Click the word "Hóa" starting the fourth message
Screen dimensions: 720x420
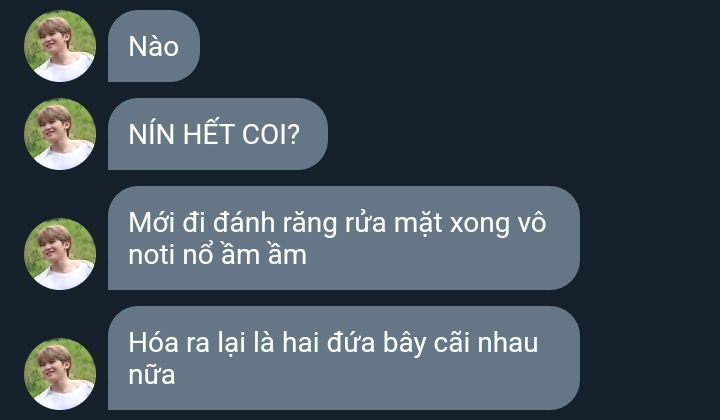click(153, 342)
